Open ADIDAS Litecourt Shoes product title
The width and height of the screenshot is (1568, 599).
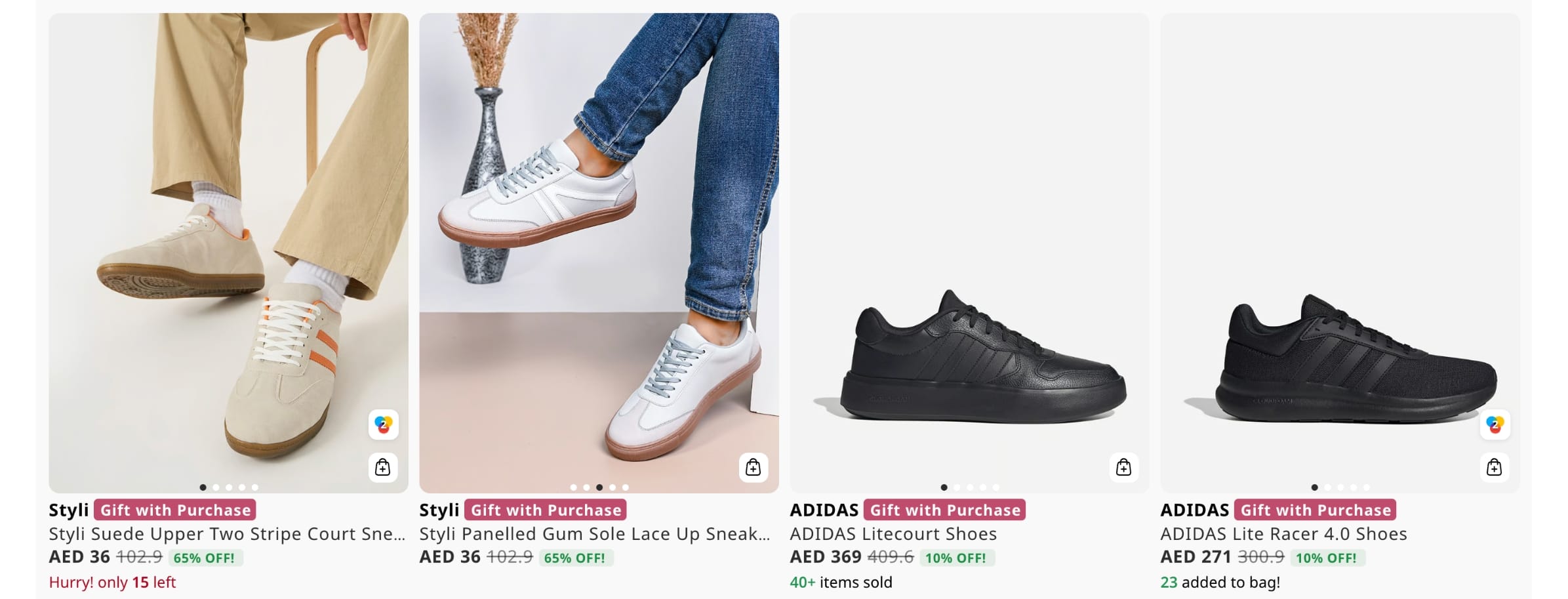893,534
